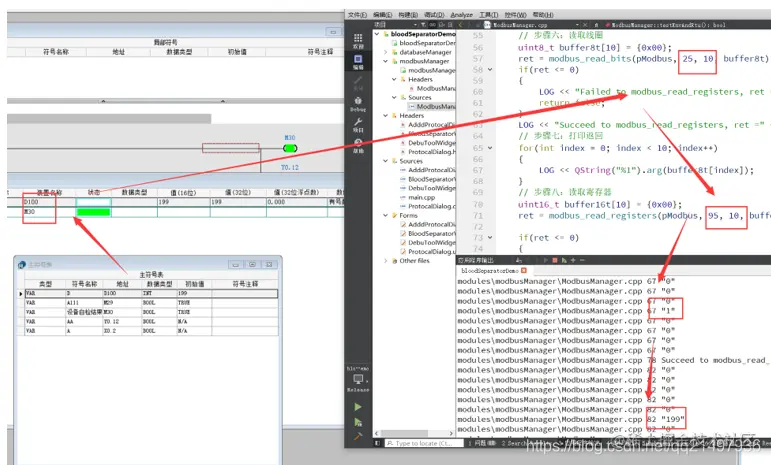Select selected ModbusManager source file in tree
The height and width of the screenshot is (465, 771).
tap(436, 106)
